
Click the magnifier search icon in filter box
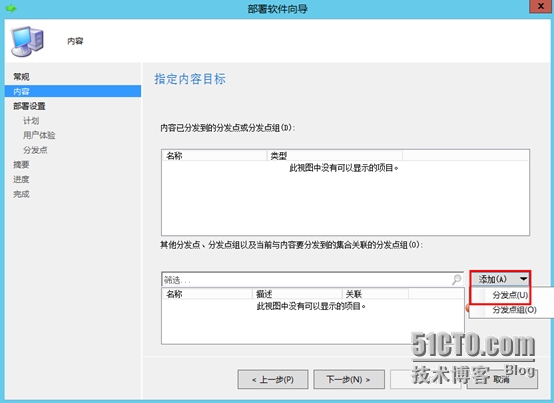(456, 279)
